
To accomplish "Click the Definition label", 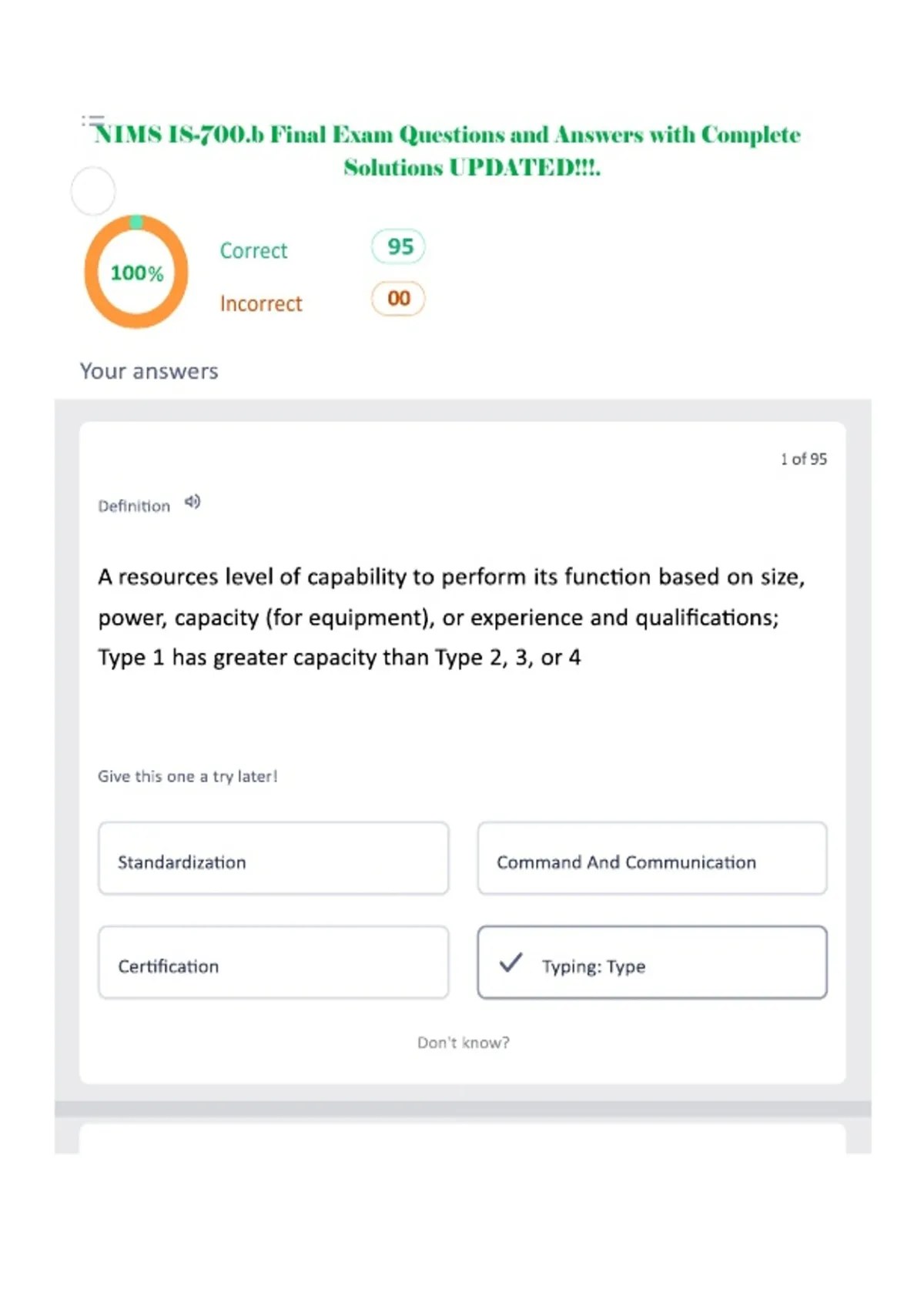I will tap(134, 506).
